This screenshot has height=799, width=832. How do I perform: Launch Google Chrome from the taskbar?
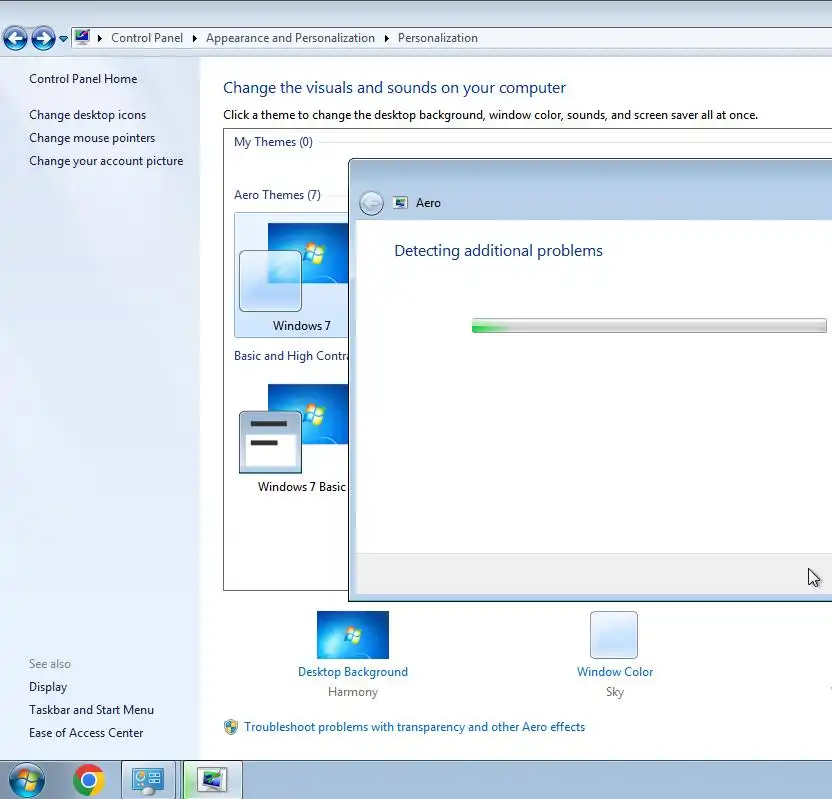click(89, 780)
